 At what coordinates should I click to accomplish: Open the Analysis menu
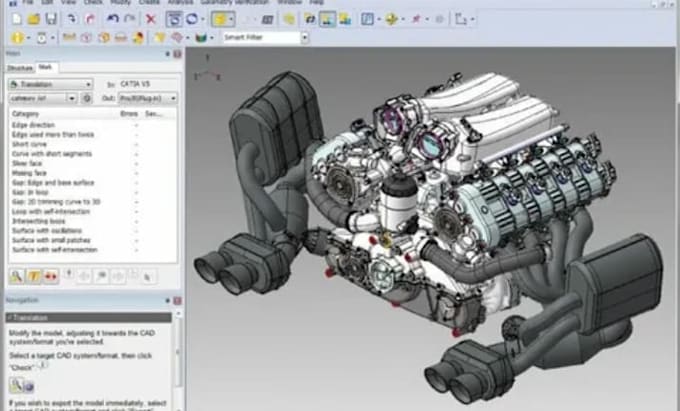180,2
